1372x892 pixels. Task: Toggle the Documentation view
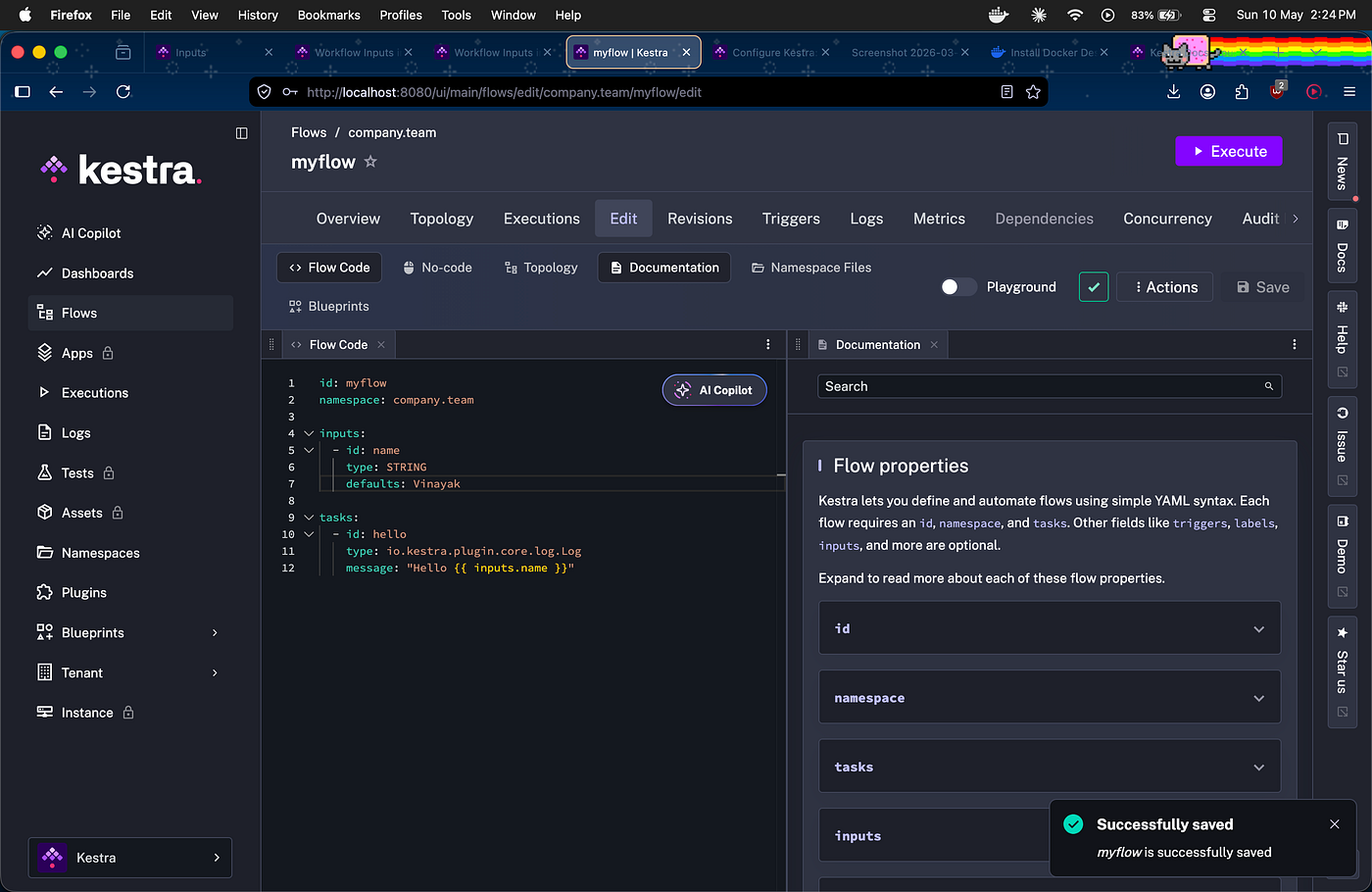point(664,268)
